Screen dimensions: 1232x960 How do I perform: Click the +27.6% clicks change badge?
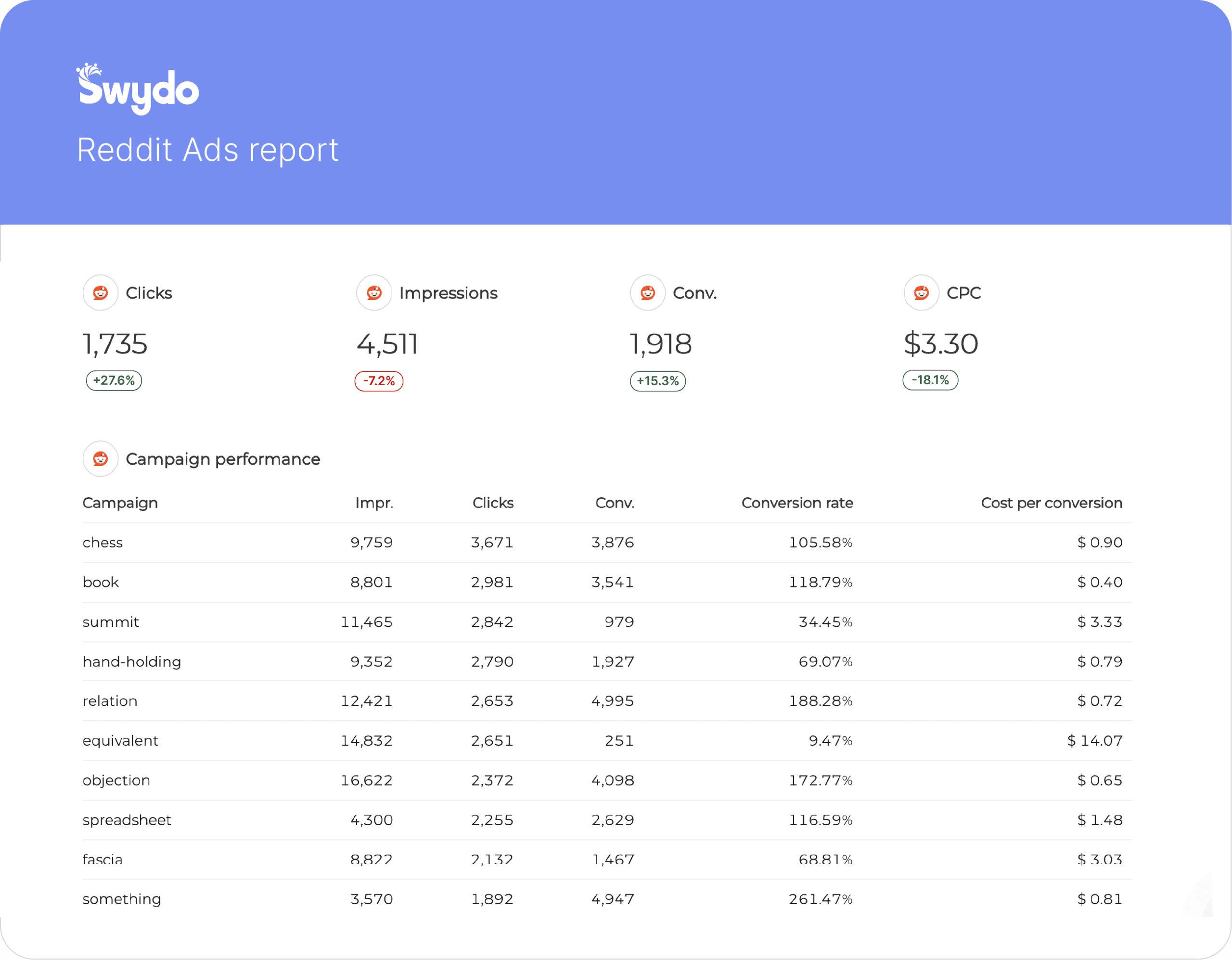point(114,380)
